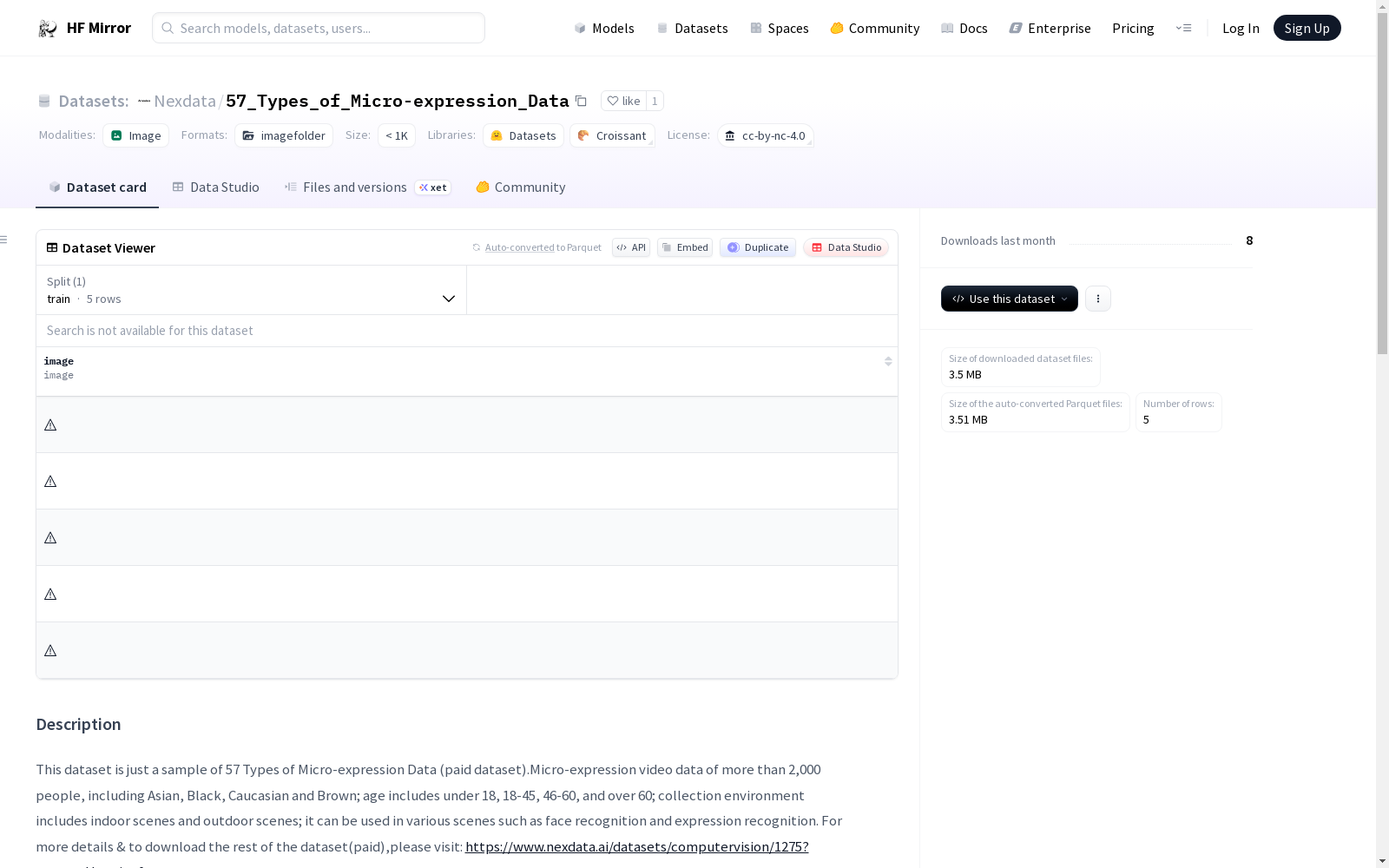Viewport: 1389px width, 868px height.
Task: Open the Use this dataset dropdown
Action: (x=1010, y=299)
